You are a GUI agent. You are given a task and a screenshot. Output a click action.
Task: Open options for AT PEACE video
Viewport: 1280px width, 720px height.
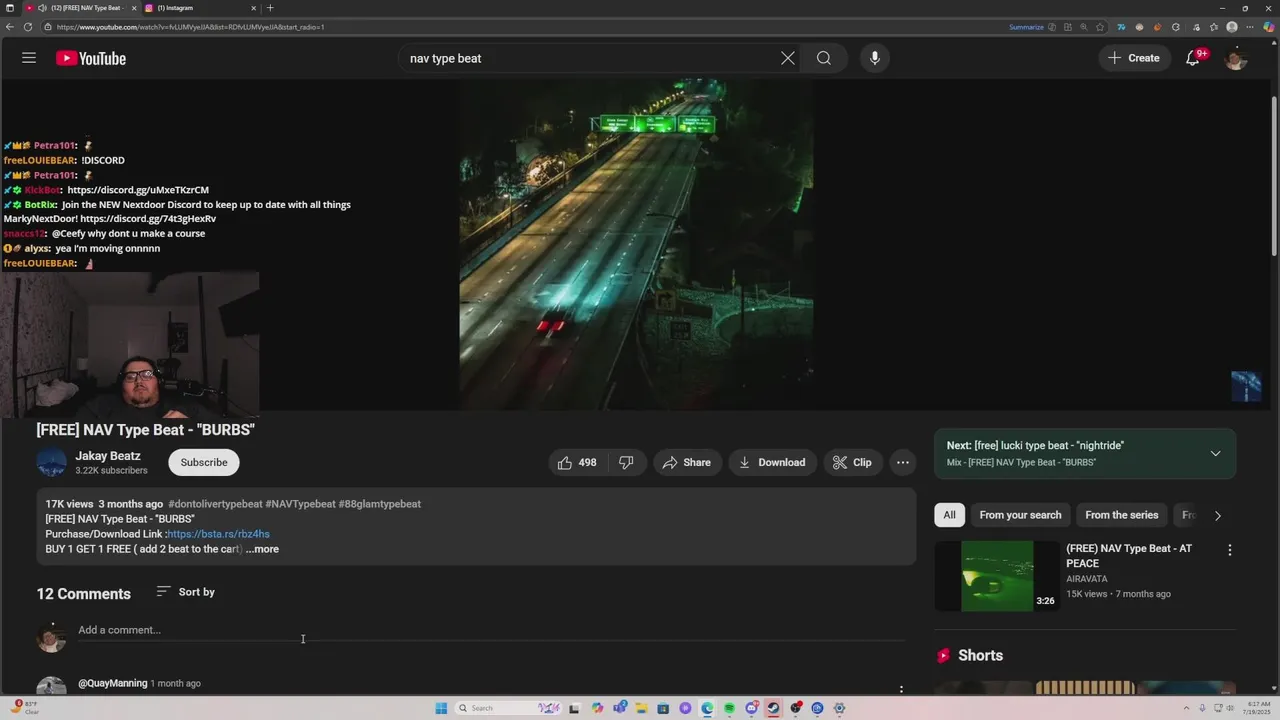coord(1230,550)
